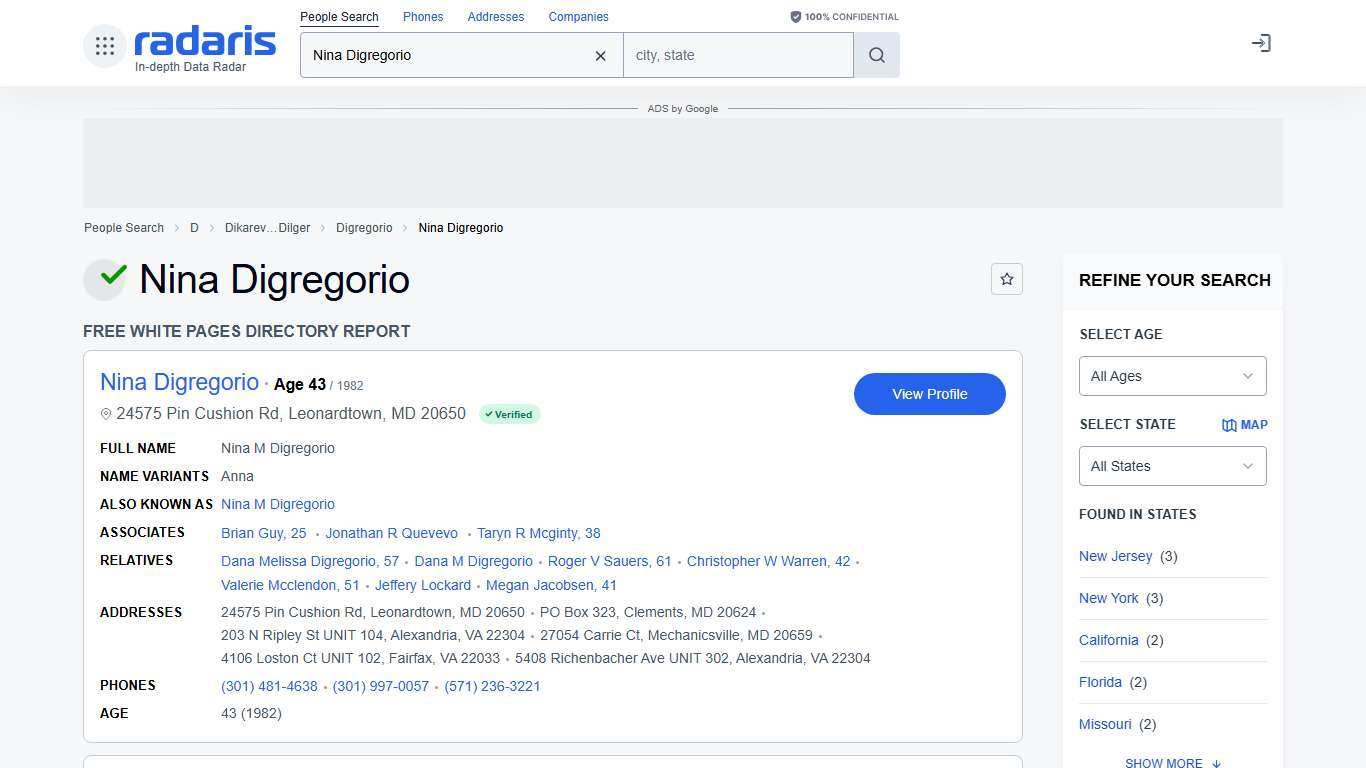
Task: Click the Radaris apps grid icon
Action: tap(104, 45)
